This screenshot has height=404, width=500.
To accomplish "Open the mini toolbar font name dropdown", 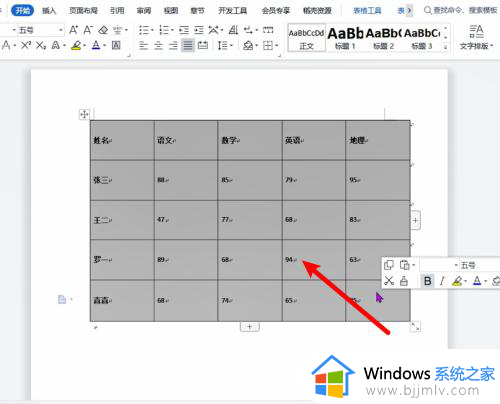I will tap(456, 265).
